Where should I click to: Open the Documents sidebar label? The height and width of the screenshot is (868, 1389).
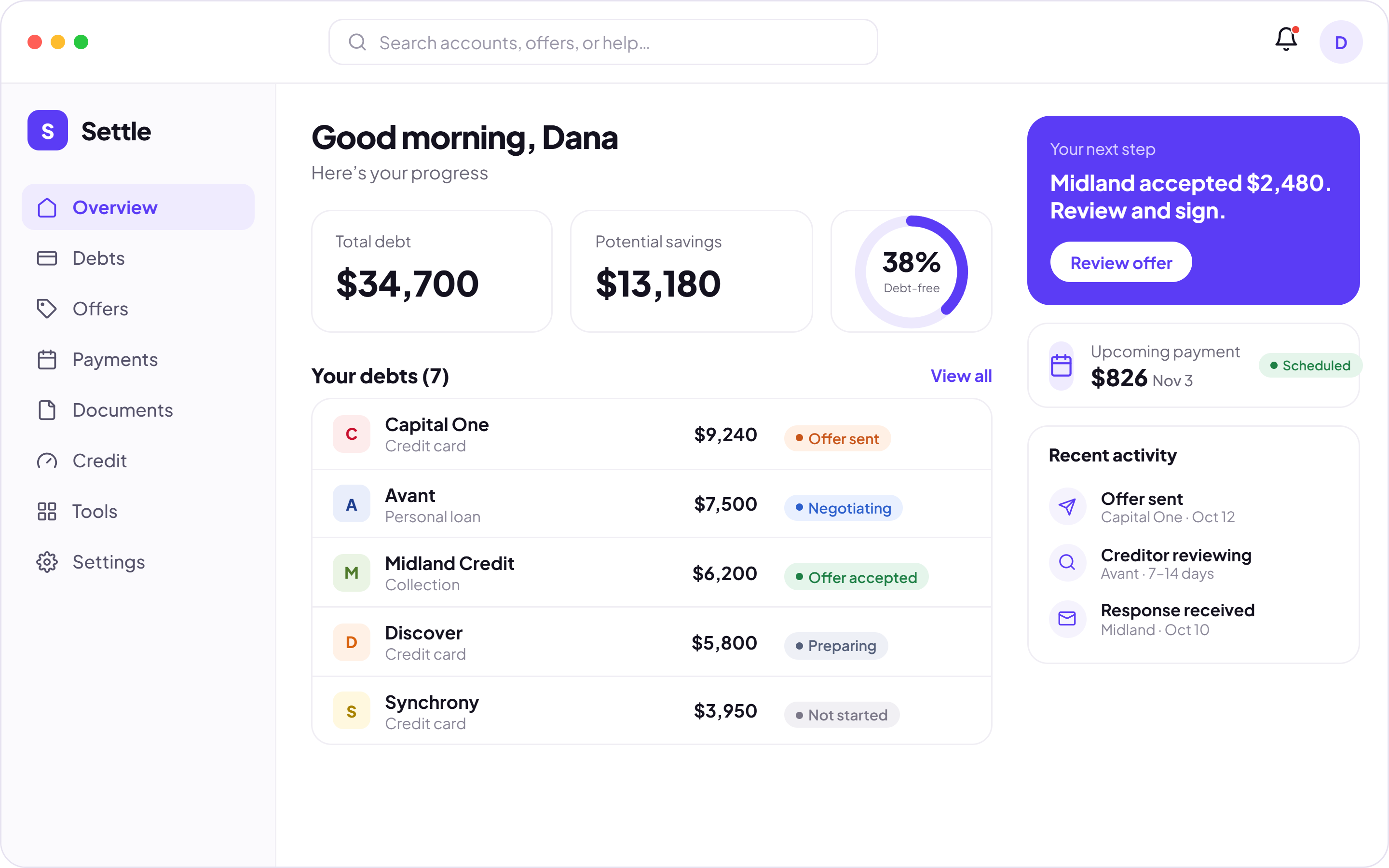(x=122, y=410)
